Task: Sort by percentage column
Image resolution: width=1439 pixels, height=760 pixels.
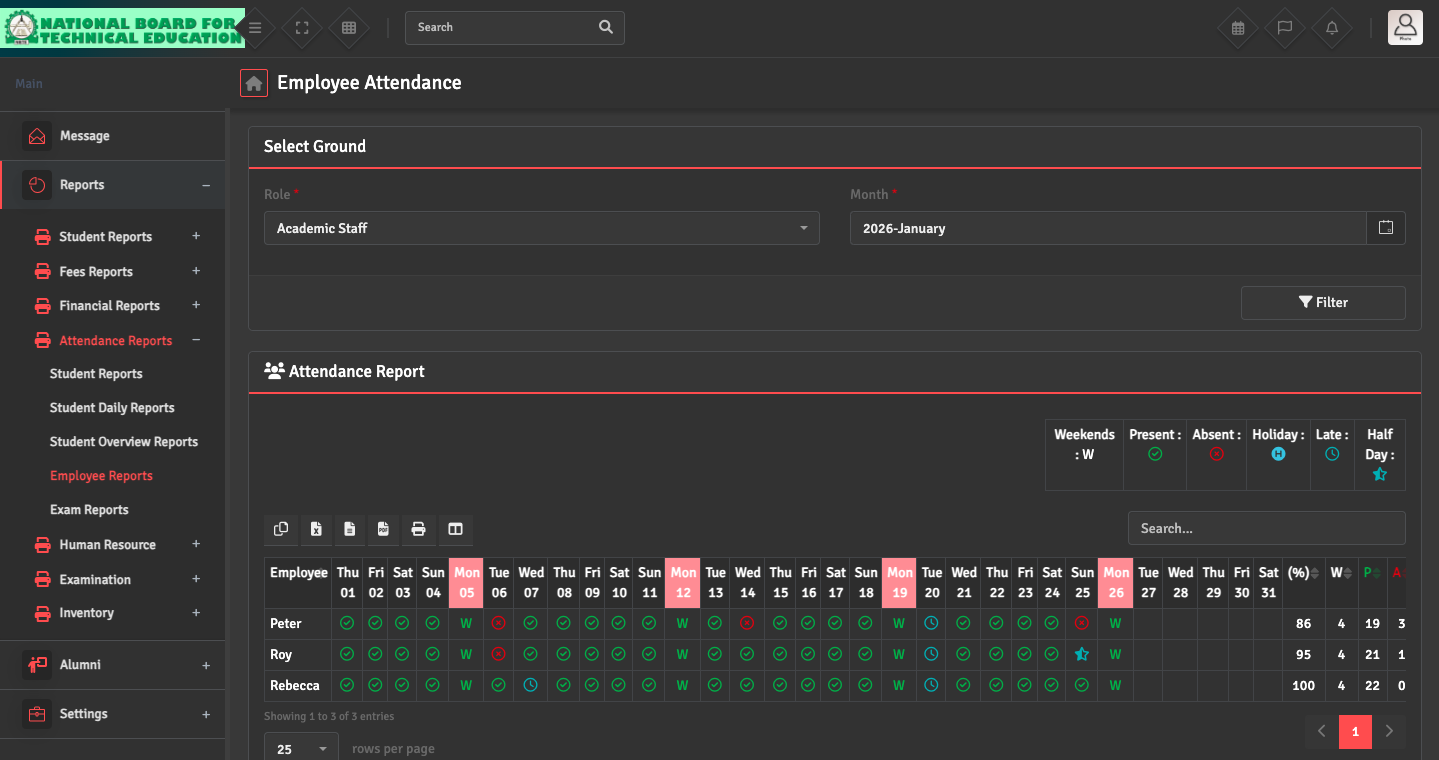Action: tap(1303, 573)
